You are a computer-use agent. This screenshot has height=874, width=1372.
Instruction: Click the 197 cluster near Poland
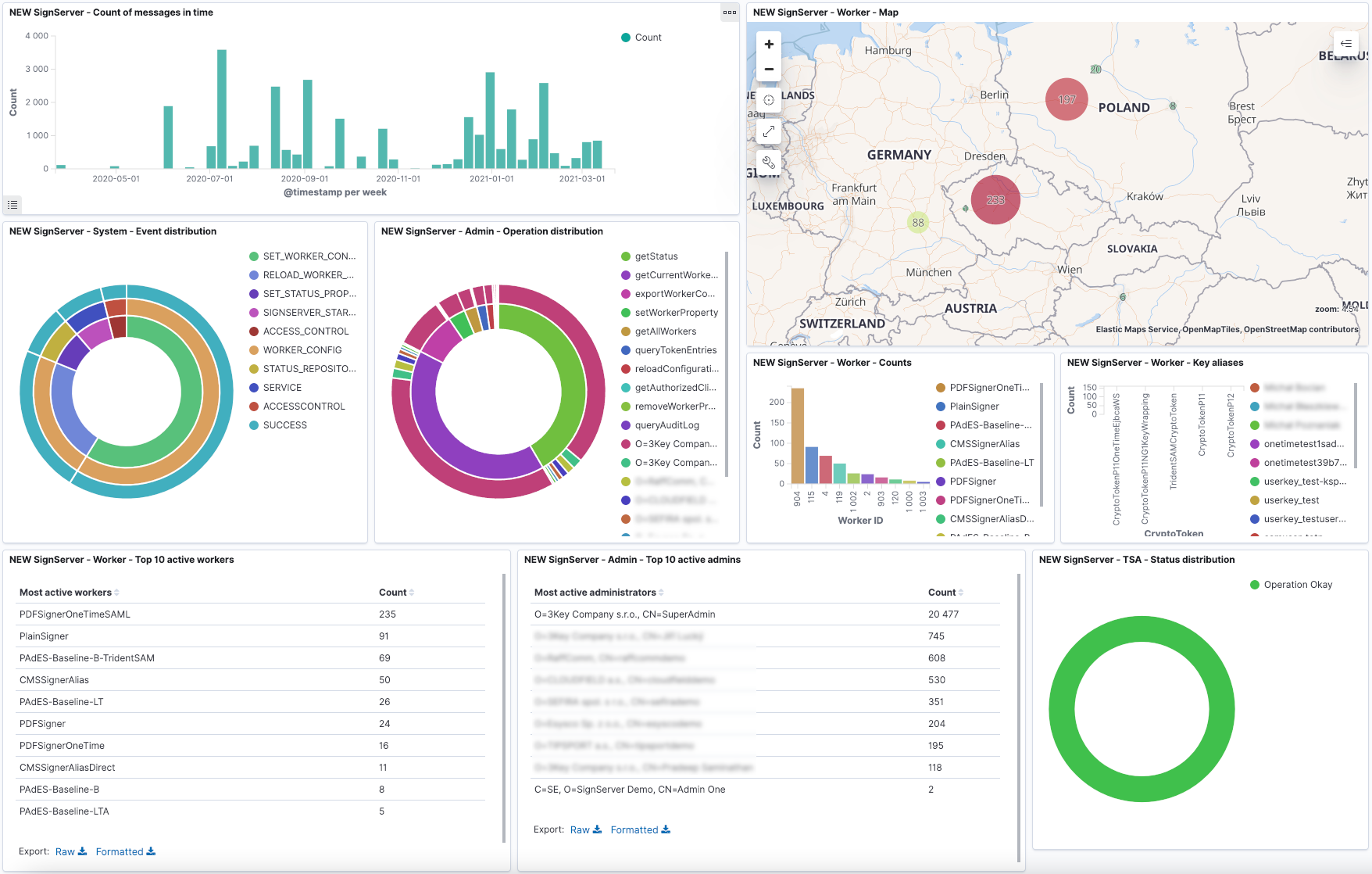coord(1067,99)
